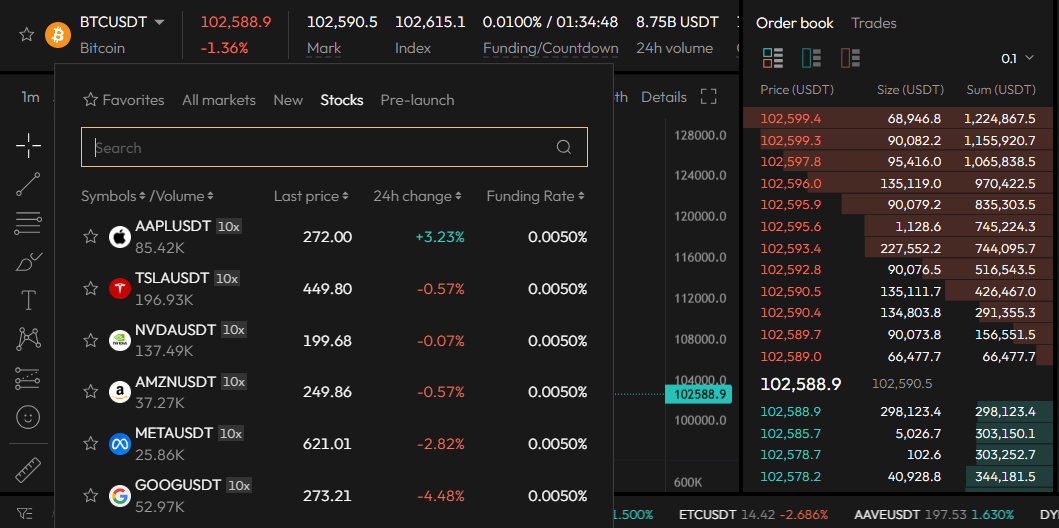
Task: Favorite the AAPLUSDT star
Action: point(91,237)
